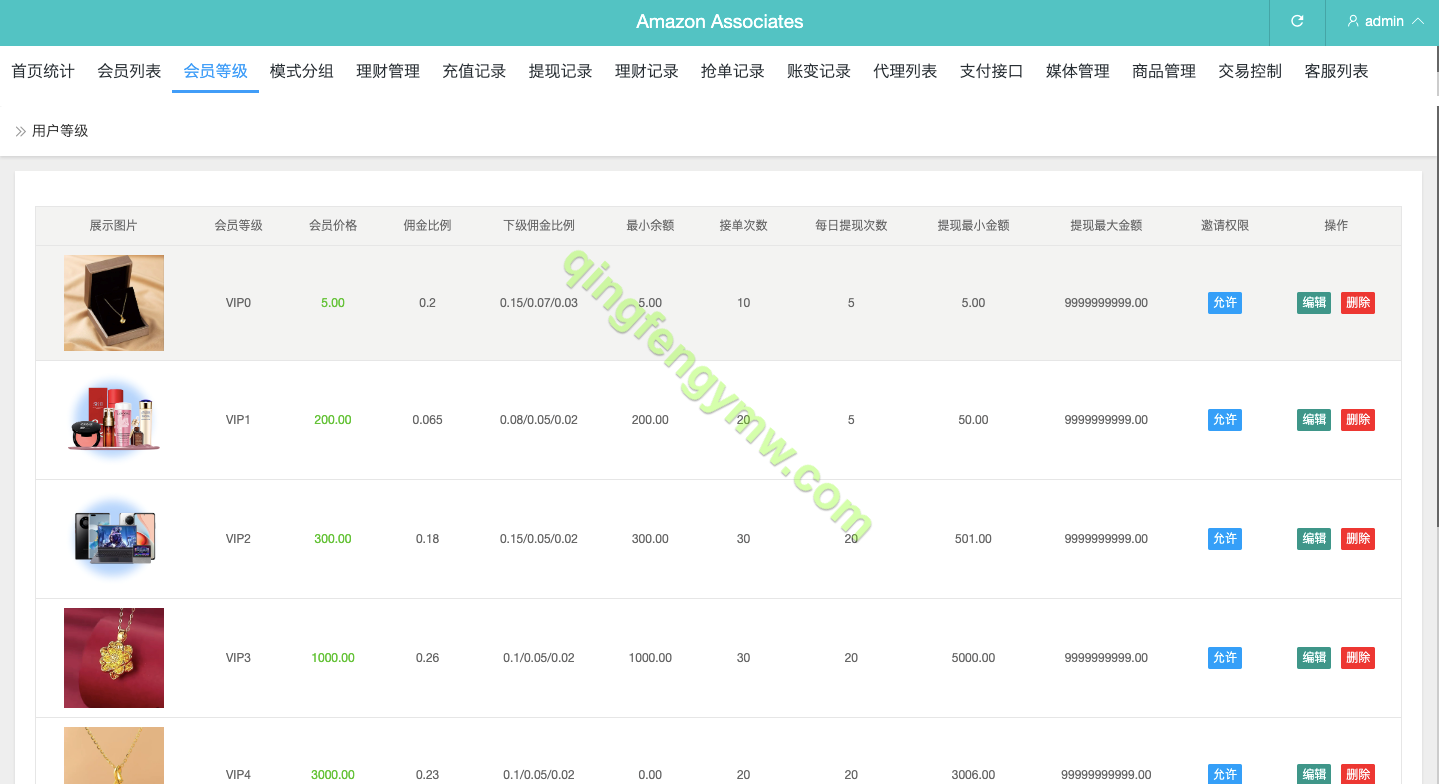Select the VIP1 price 200.00
The width and height of the screenshot is (1439, 784).
pos(333,420)
